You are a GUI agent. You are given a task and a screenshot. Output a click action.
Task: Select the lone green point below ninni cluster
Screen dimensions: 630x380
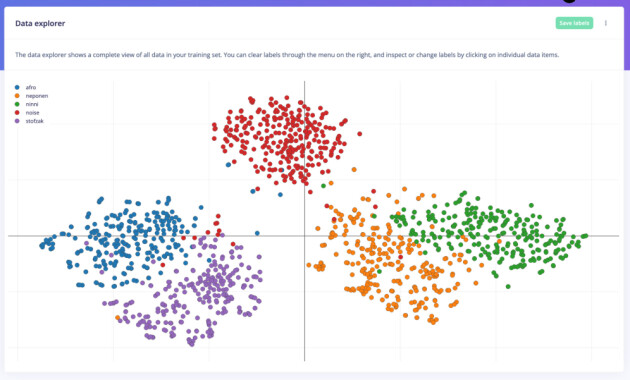(x=508, y=286)
